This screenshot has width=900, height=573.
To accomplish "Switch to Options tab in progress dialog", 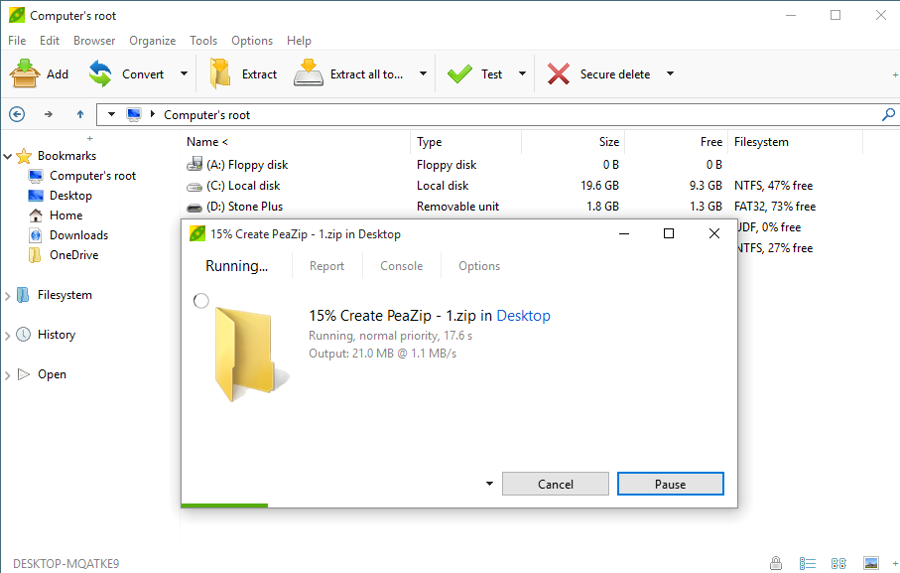I will pyautogui.click(x=479, y=266).
